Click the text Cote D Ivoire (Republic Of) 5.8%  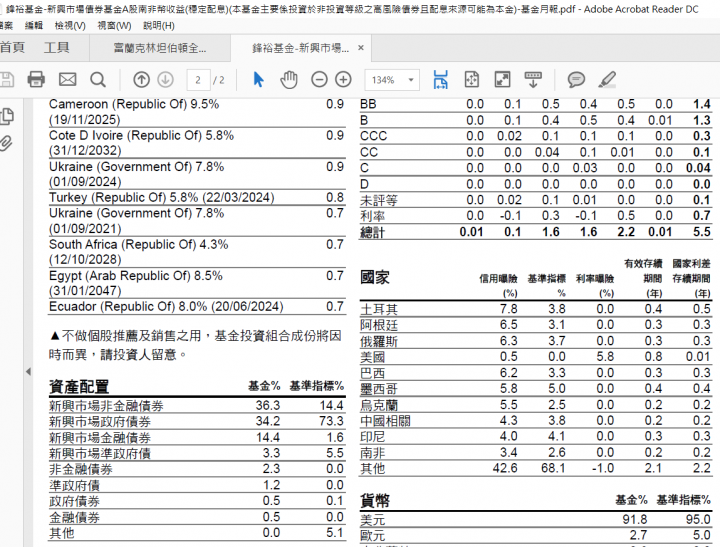pos(141,135)
